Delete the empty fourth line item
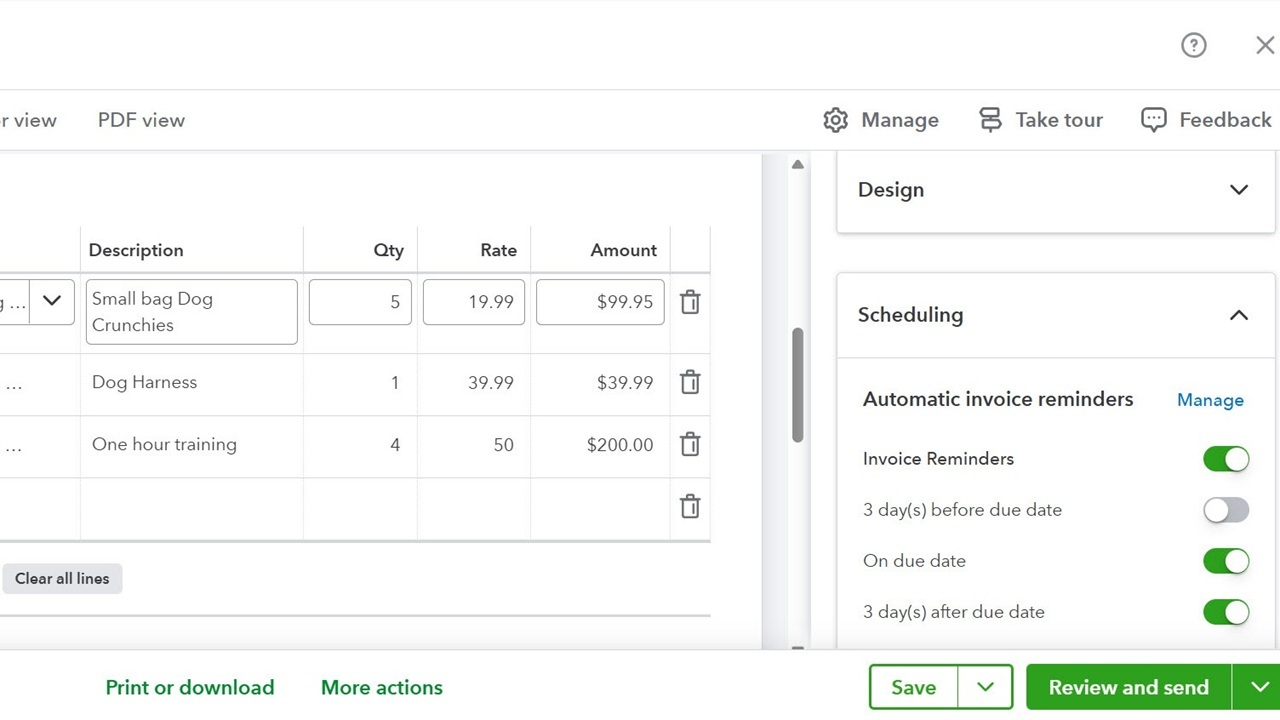Screen dimensions: 1280x720 (x=690, y=506)
